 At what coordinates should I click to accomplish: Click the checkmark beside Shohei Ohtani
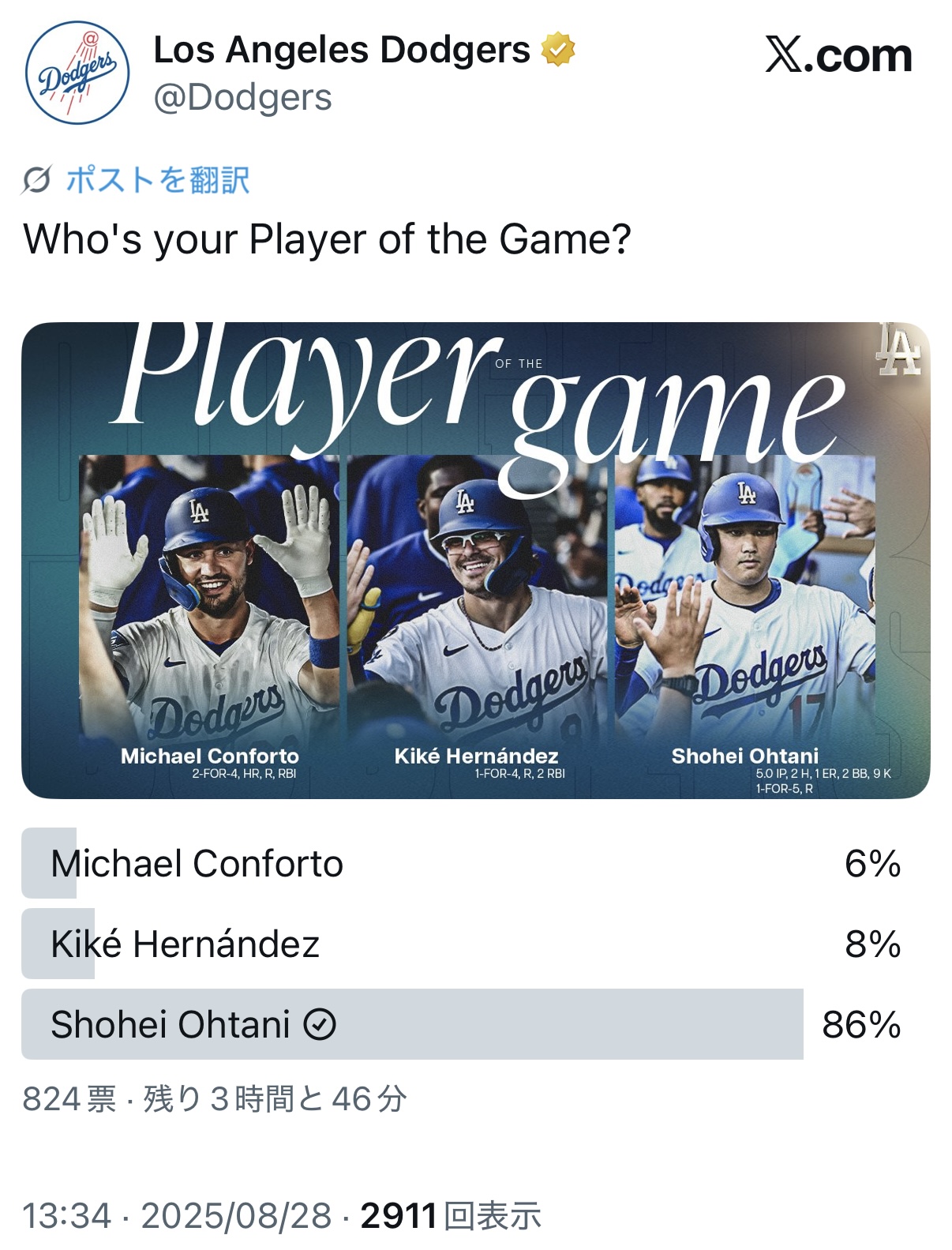320,1025
